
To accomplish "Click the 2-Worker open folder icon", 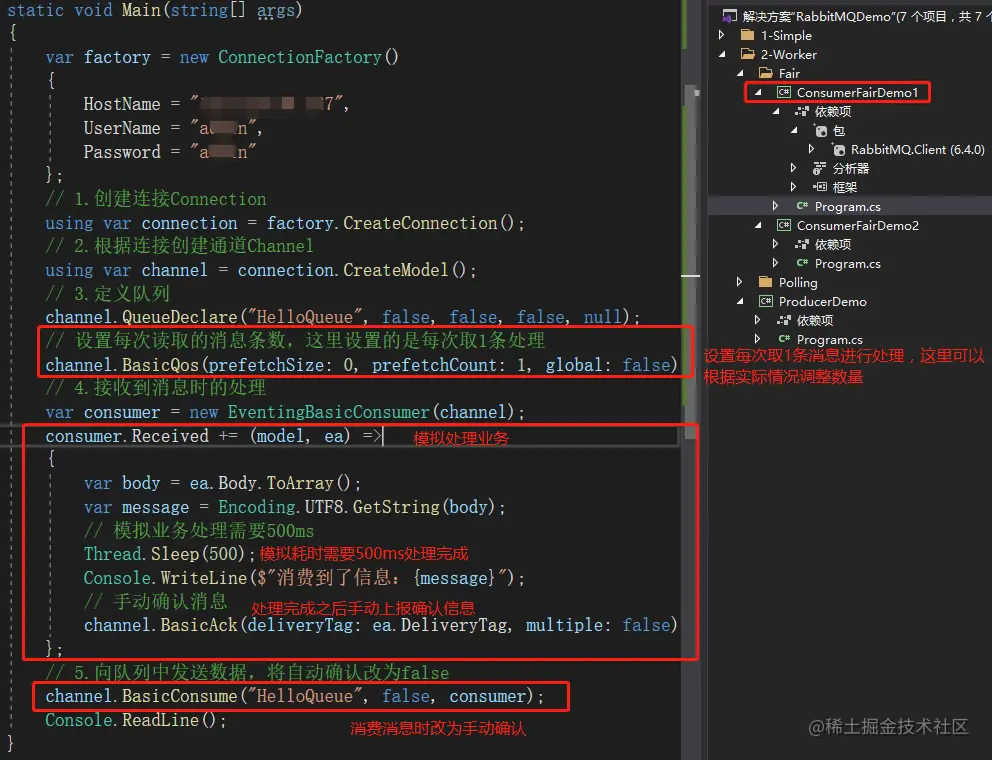I will tap(748, 54).
